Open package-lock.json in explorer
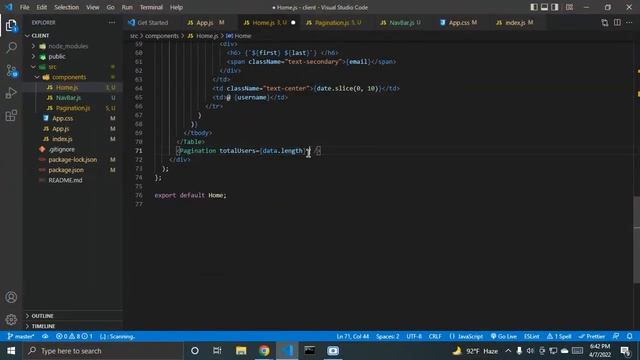Screen dimensions: 640x360 (73, 160)
